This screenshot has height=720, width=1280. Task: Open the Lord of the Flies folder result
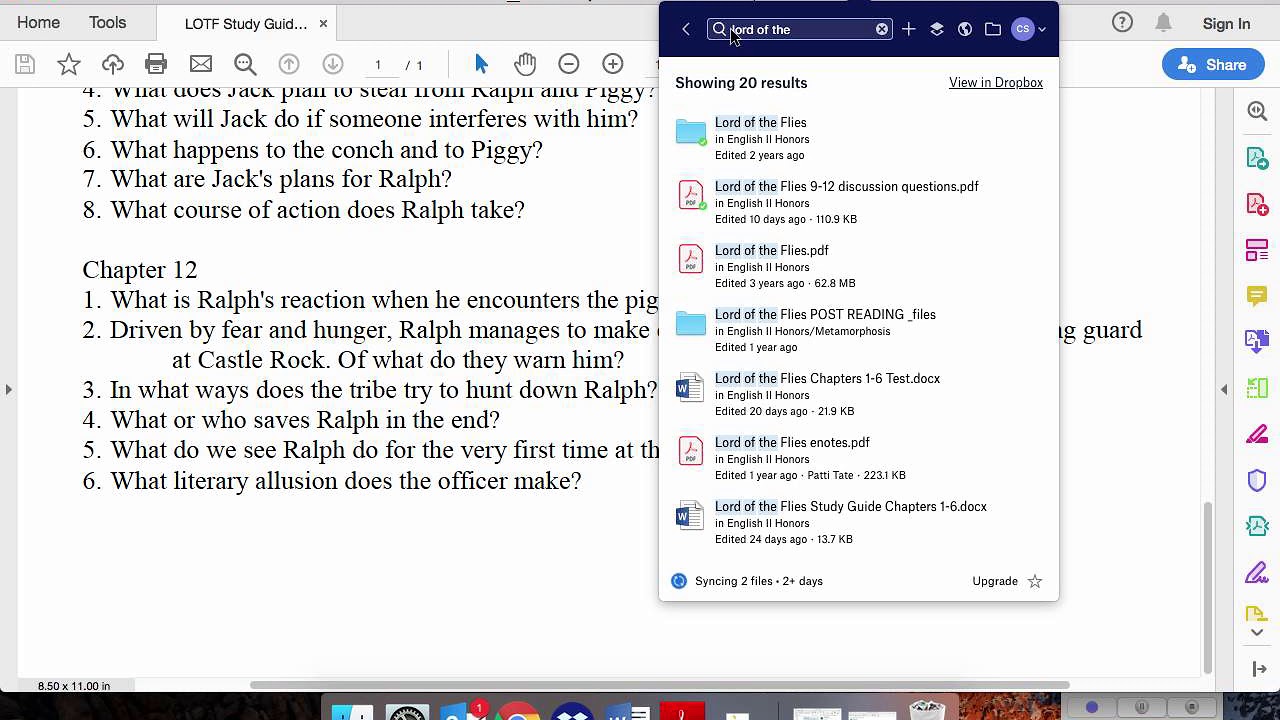click(x=858, y=138)
